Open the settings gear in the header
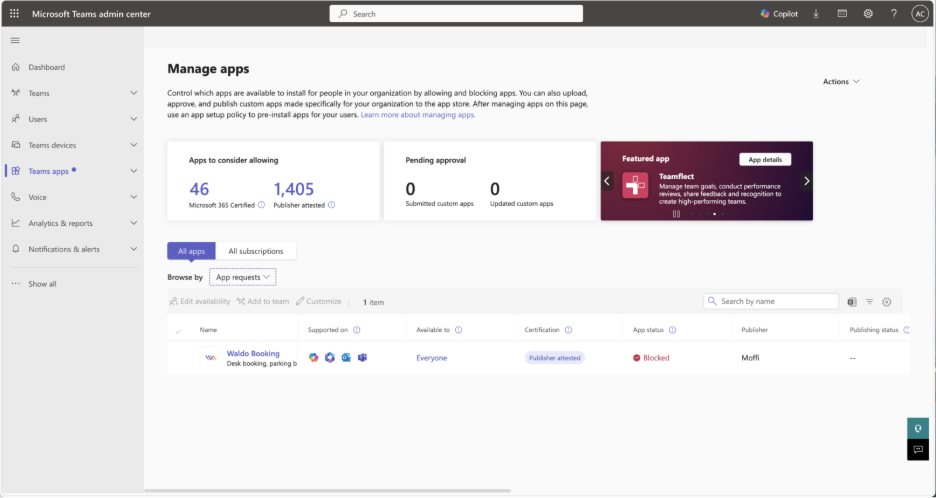This screenshot has width=936, height=498. click(868, 14)
